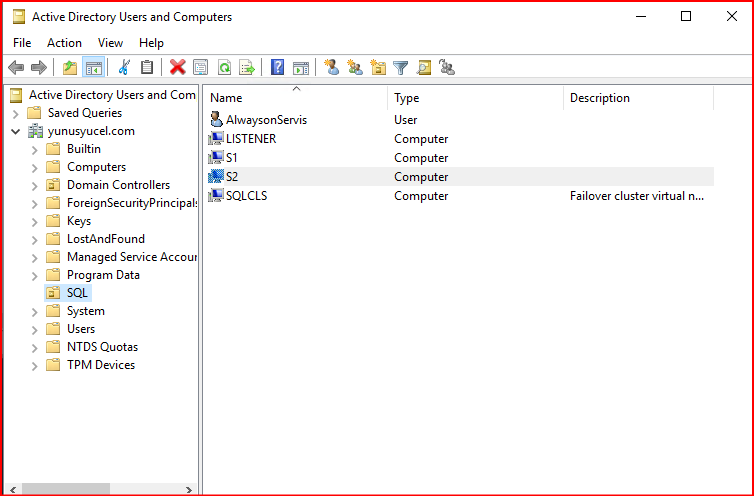Click the Create New User icon
This screenshot has height=496, width=754.
(x=331, y=67)
